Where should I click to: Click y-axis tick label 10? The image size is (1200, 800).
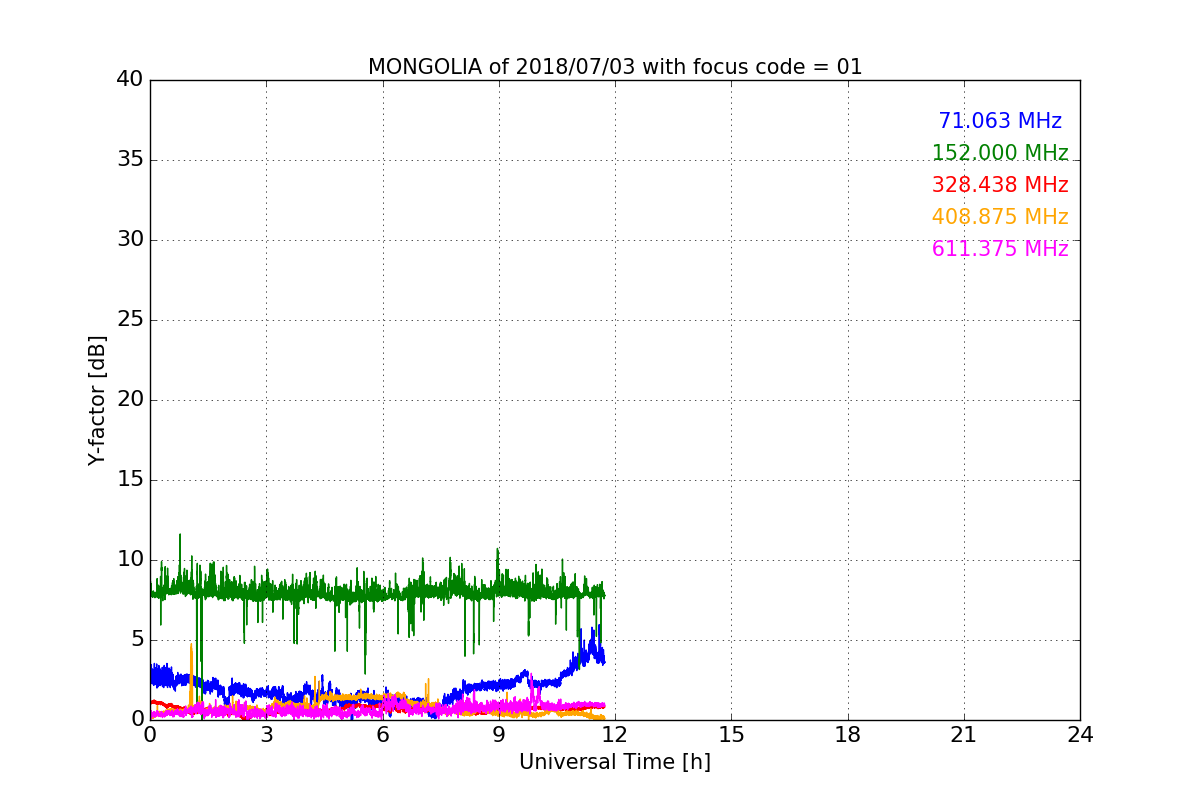tap(130, 560)
